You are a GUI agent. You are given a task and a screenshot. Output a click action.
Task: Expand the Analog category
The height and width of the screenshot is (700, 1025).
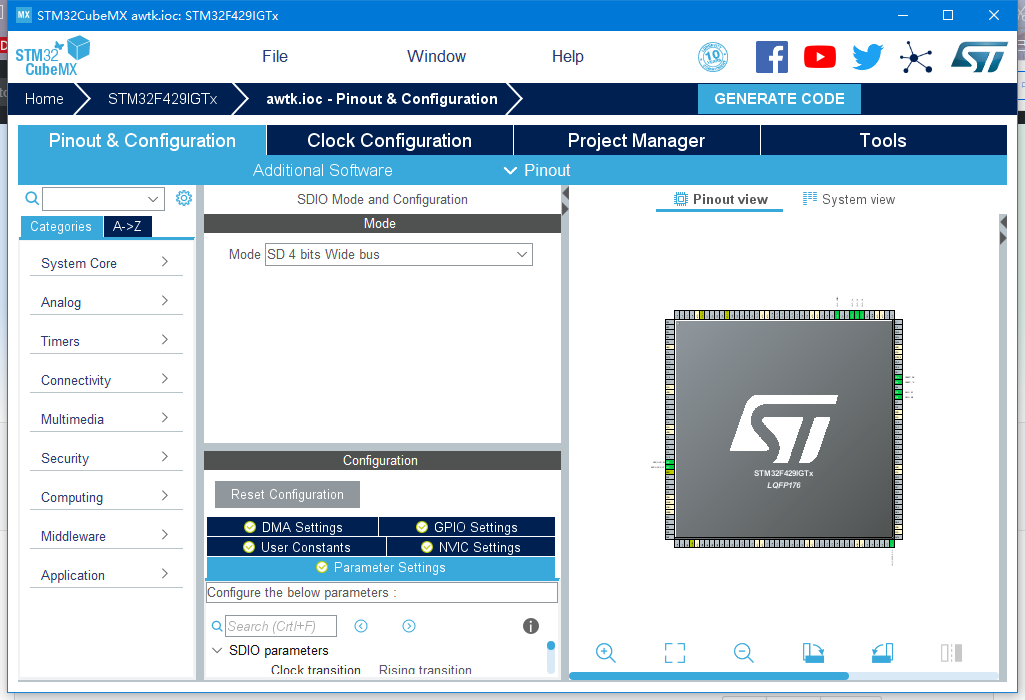click(x=106, y=302)
